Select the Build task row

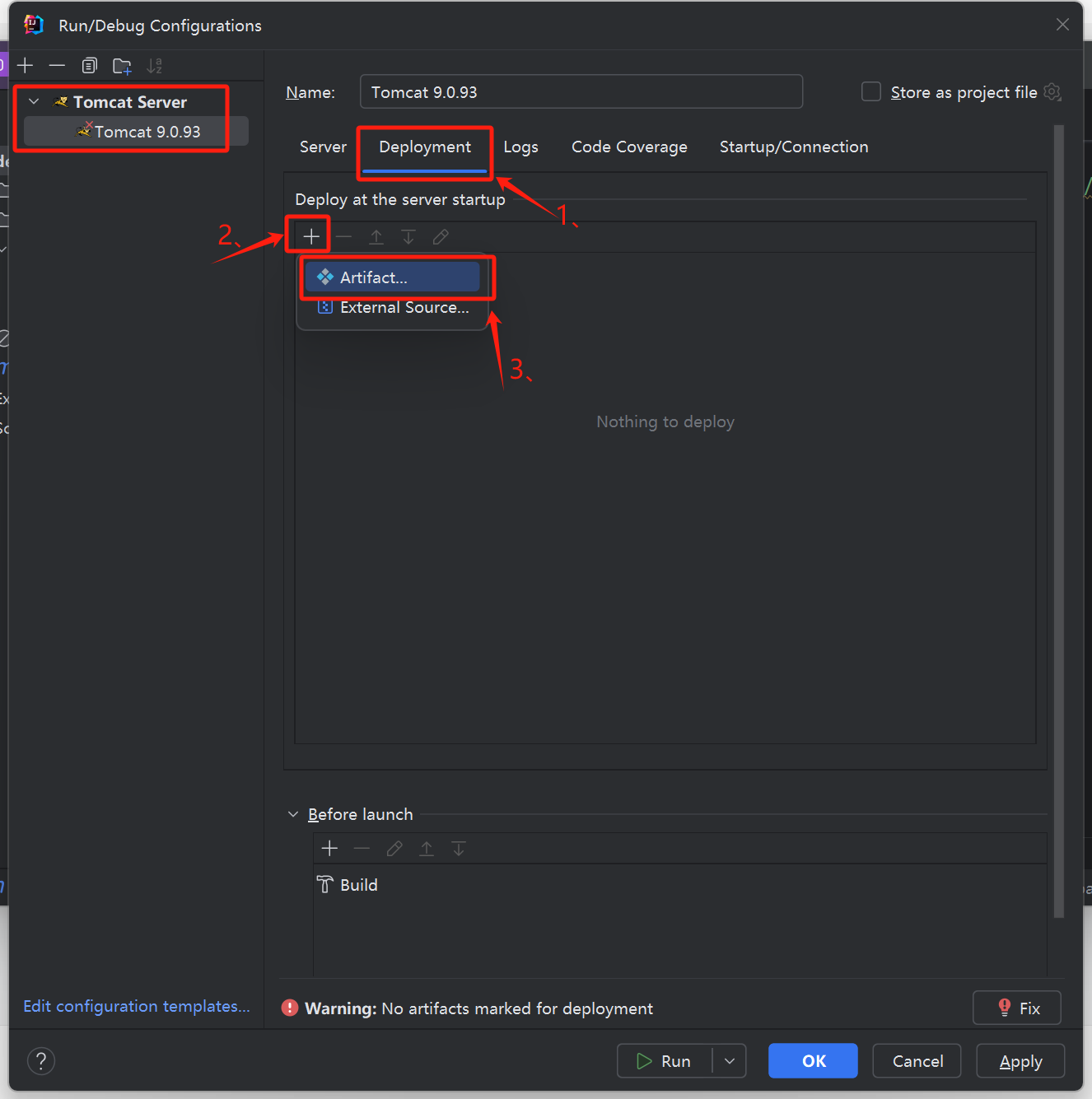pyautogui.click(x=679, y=885)
